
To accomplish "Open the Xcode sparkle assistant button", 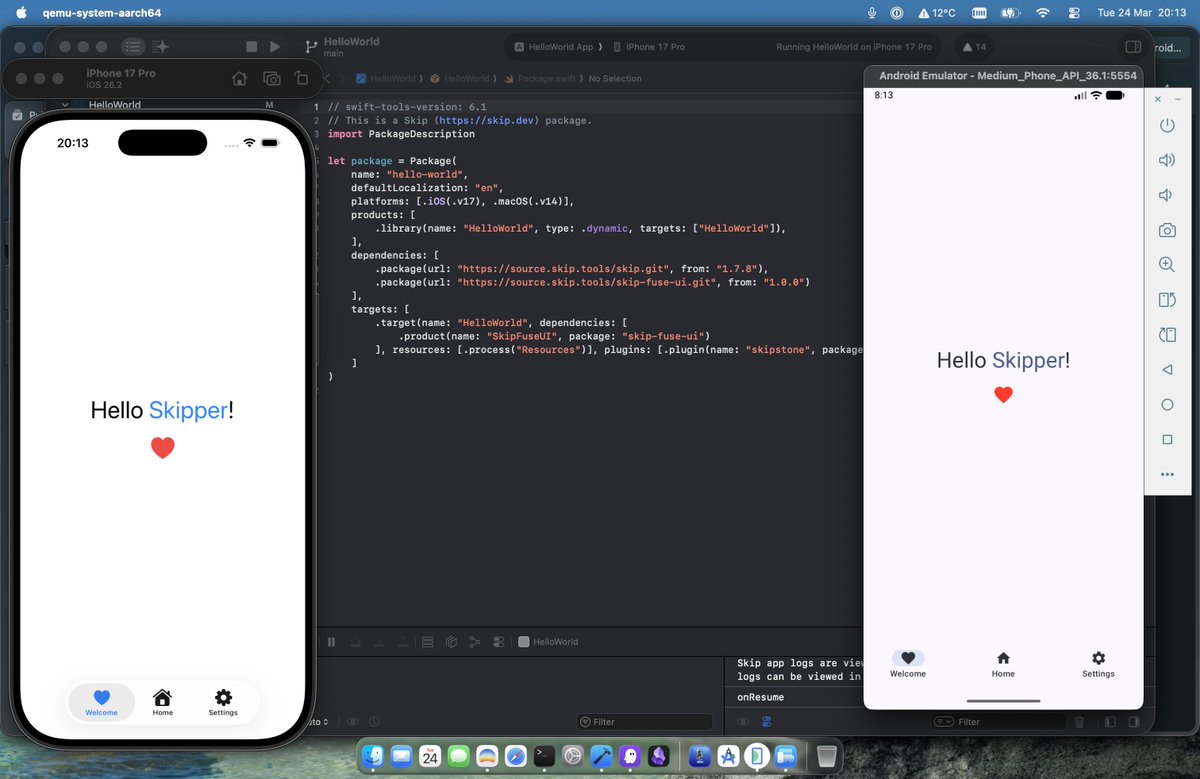I will [161, 47].
